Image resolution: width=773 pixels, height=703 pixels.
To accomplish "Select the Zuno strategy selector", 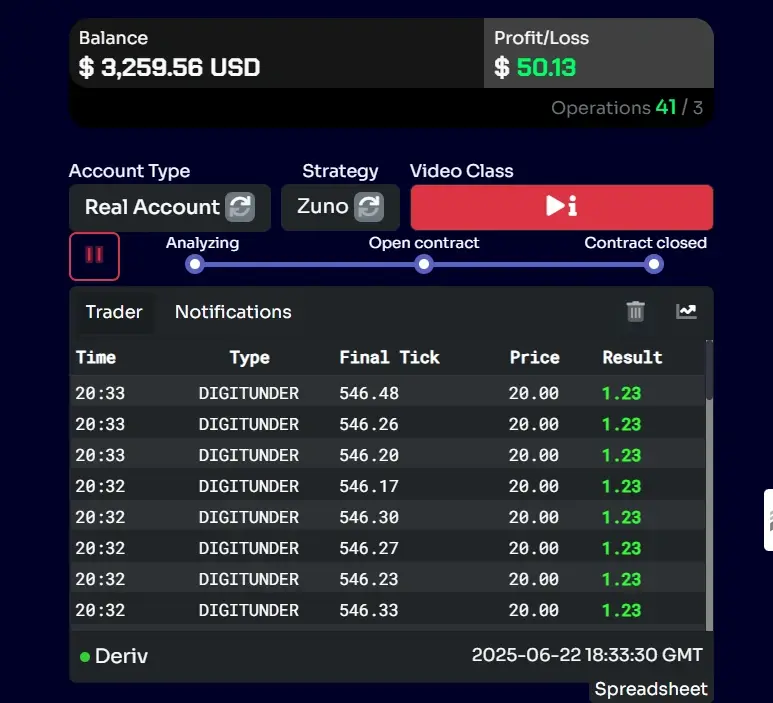I will pos(340,207).
